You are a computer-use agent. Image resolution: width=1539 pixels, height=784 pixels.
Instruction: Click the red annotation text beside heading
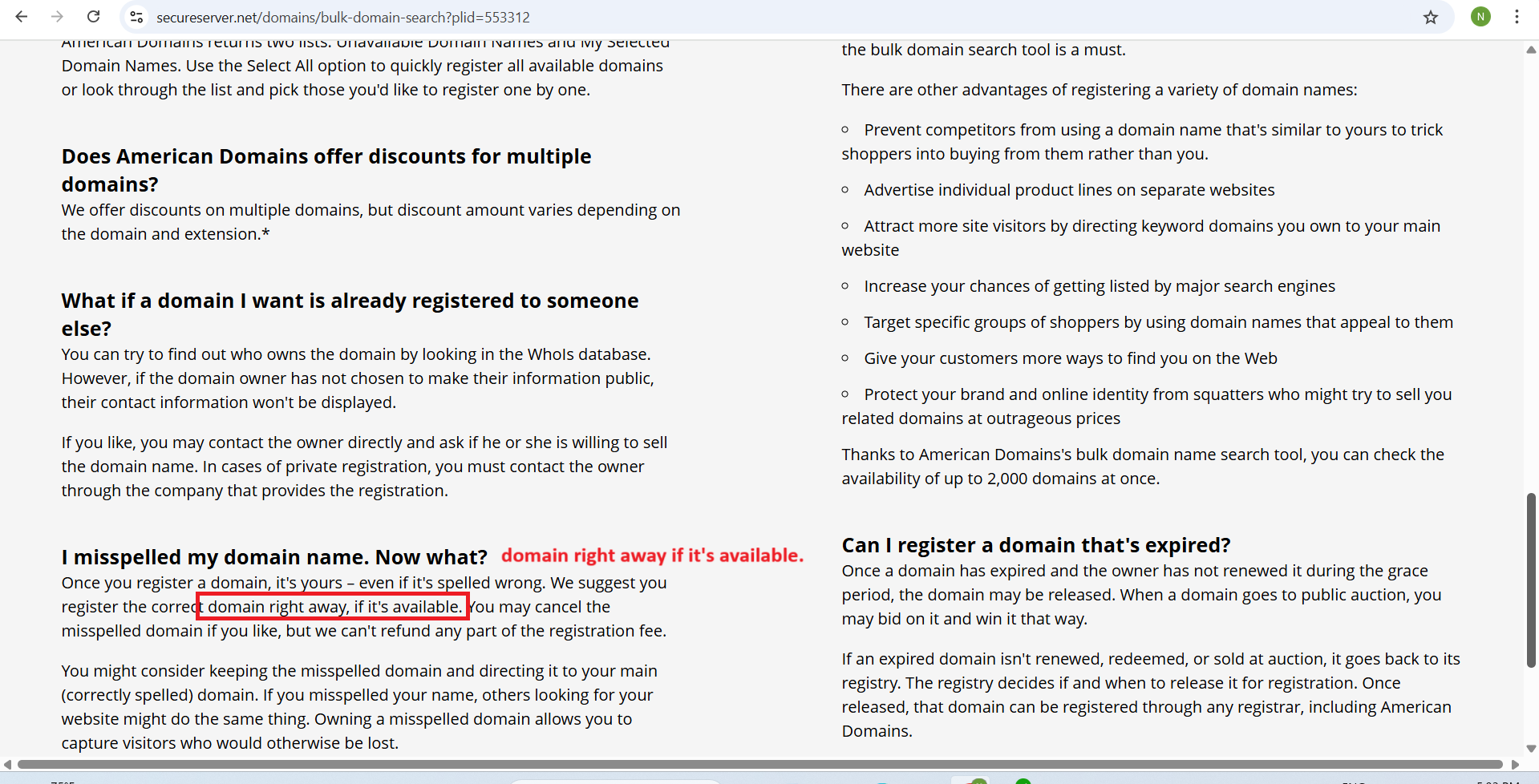click(x=652, y=556)
